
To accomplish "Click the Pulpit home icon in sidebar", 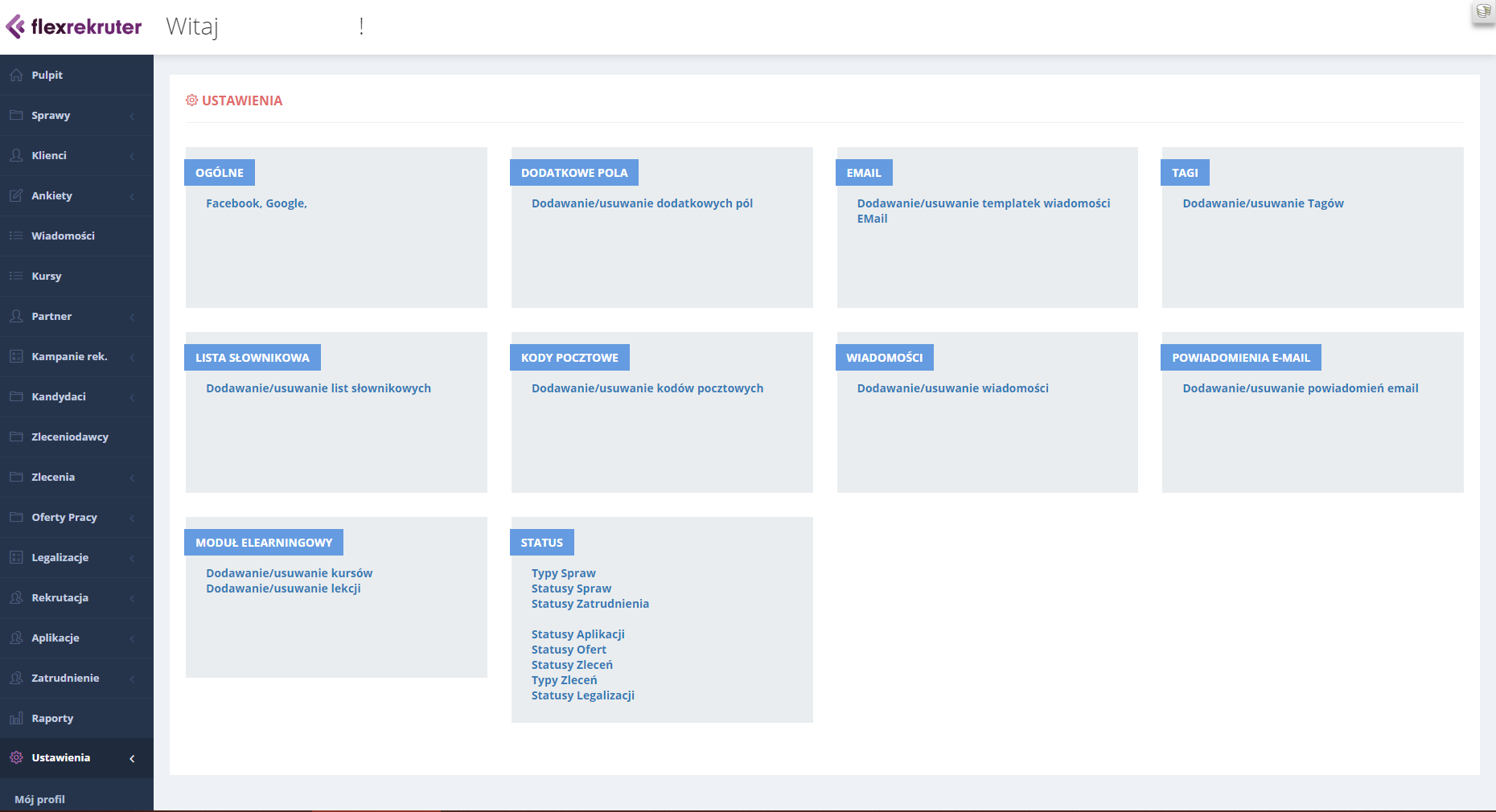I will click(16, 75).
